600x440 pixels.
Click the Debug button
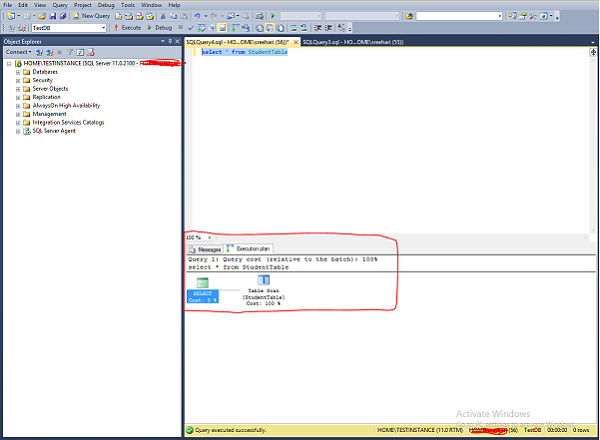tap(160, 28)
